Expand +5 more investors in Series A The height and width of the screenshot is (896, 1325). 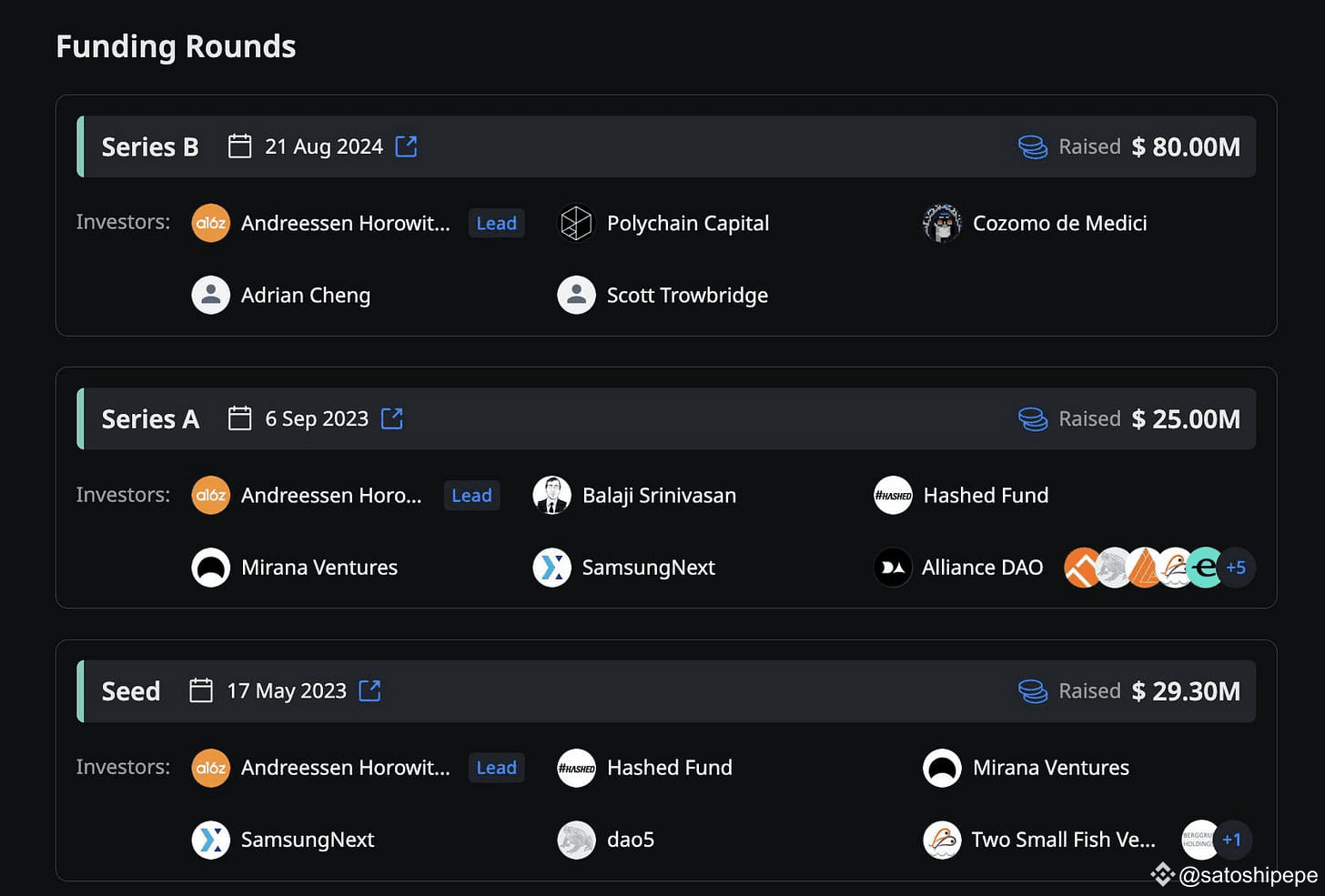1235,568
